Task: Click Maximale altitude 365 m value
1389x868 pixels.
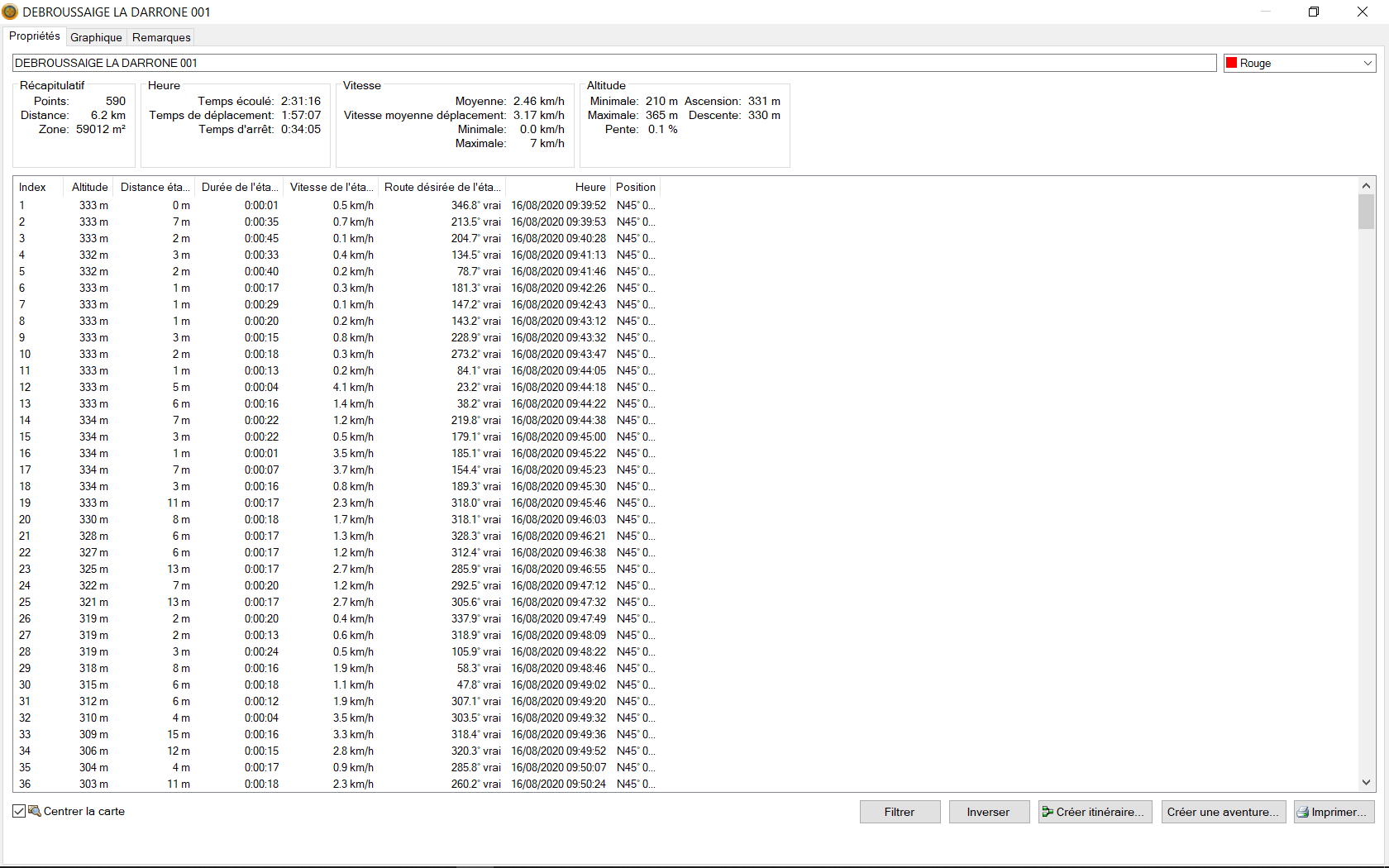Action: 661,115
